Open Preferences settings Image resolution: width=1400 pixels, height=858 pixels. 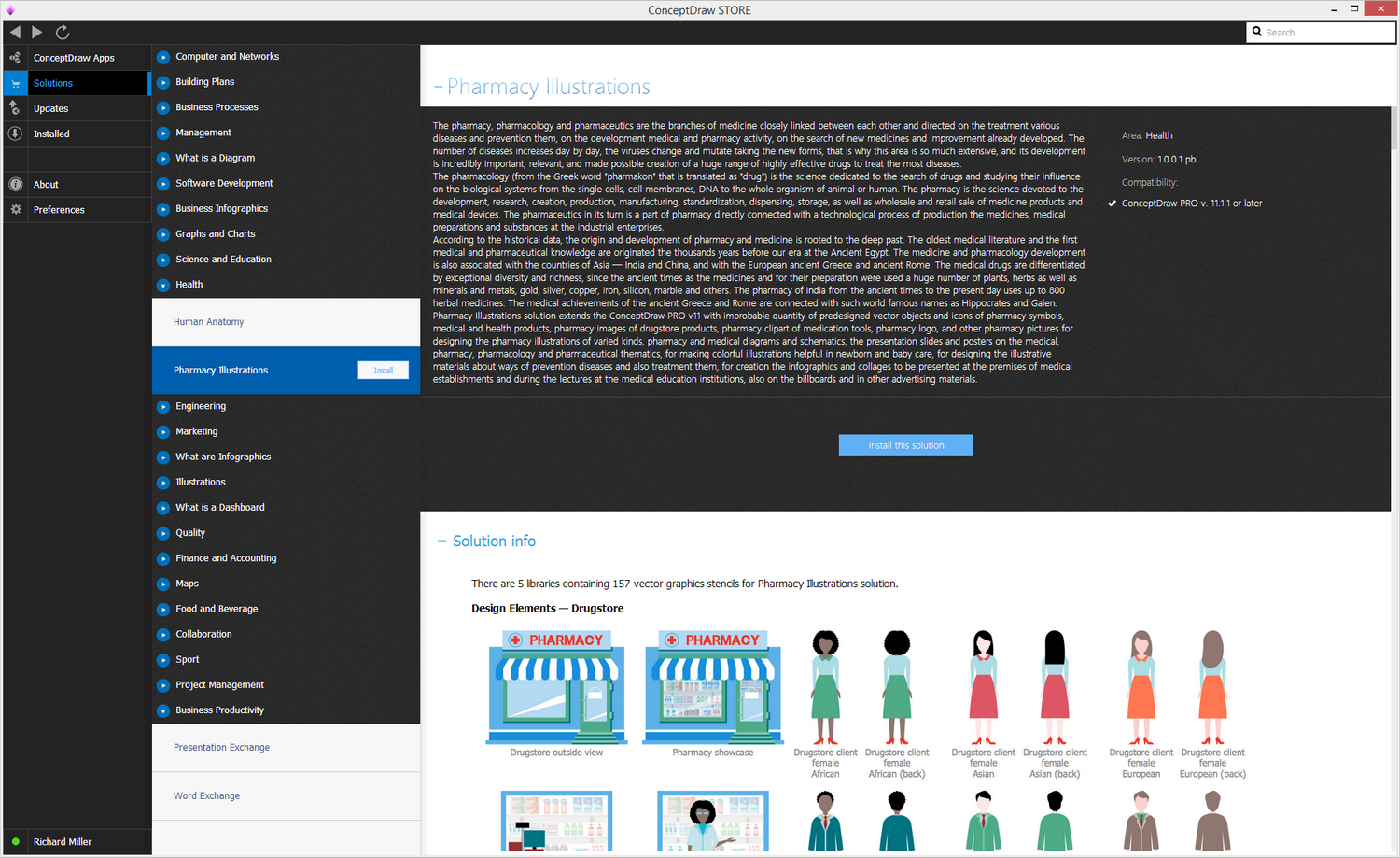tap(59, 210)
